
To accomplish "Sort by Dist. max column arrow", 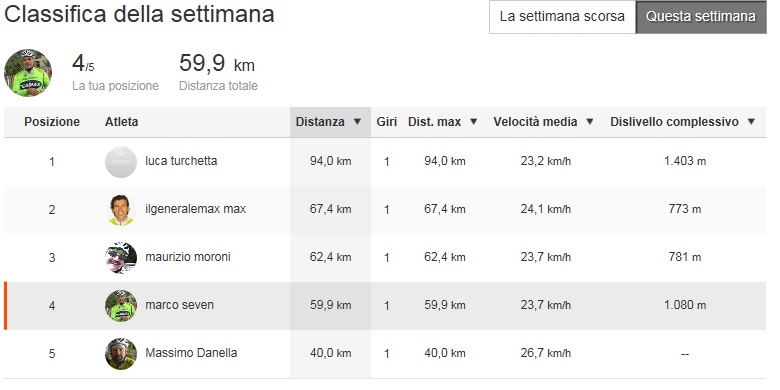I will [x=474, y=122].
